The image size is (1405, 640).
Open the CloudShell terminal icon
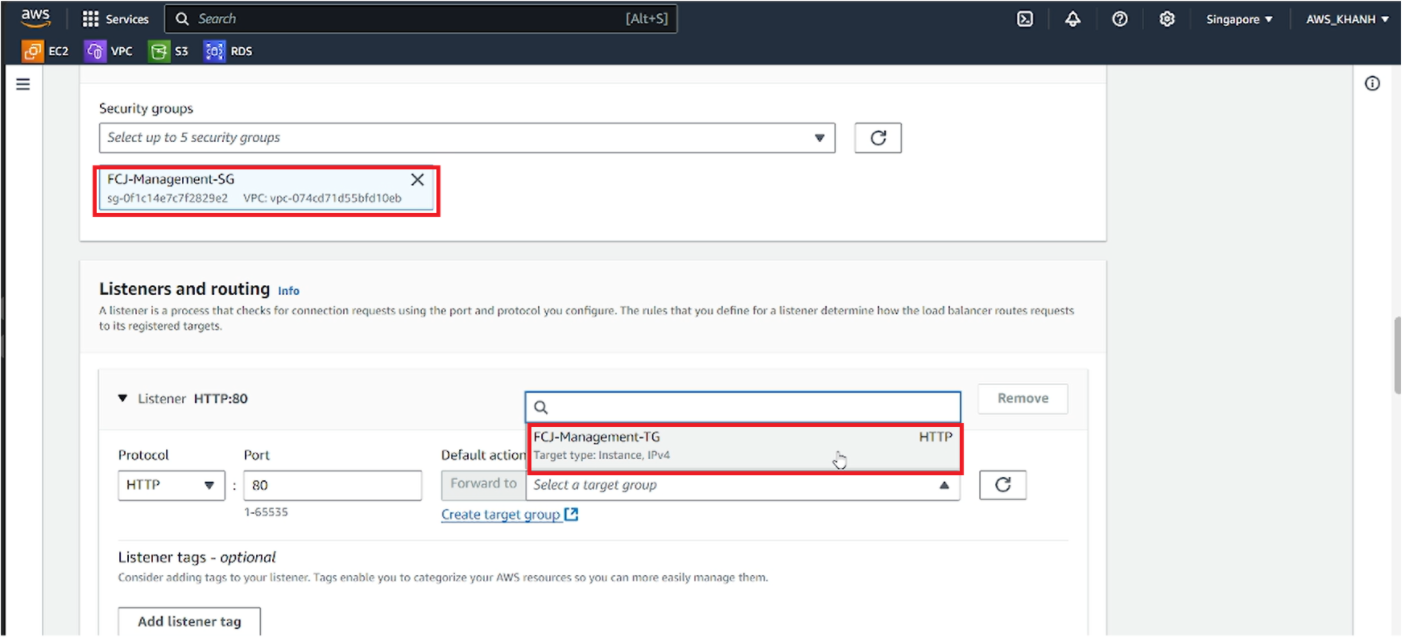click(x=1025, y=19)
